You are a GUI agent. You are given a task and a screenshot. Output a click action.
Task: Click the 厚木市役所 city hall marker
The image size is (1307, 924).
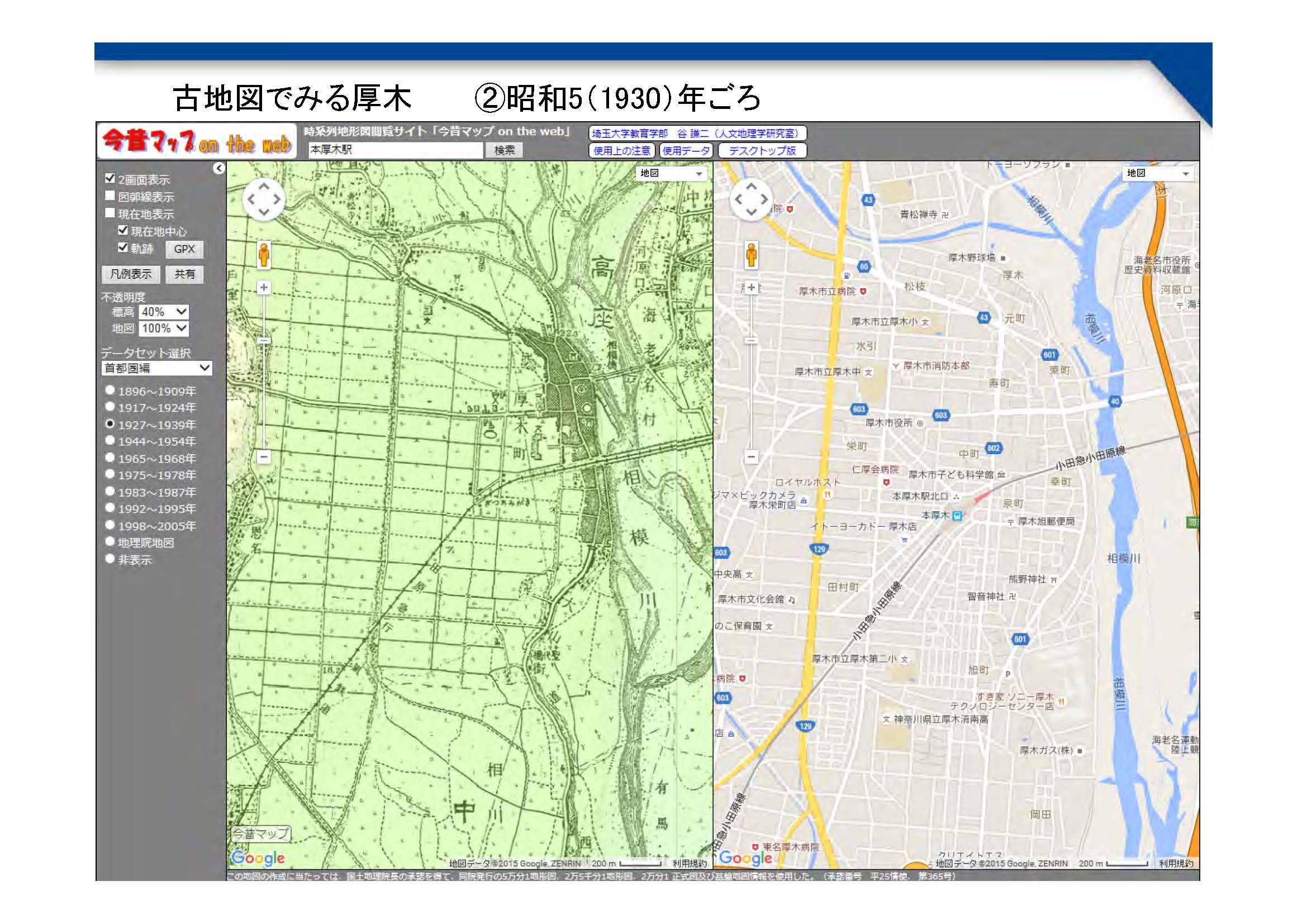coord(920,423)
